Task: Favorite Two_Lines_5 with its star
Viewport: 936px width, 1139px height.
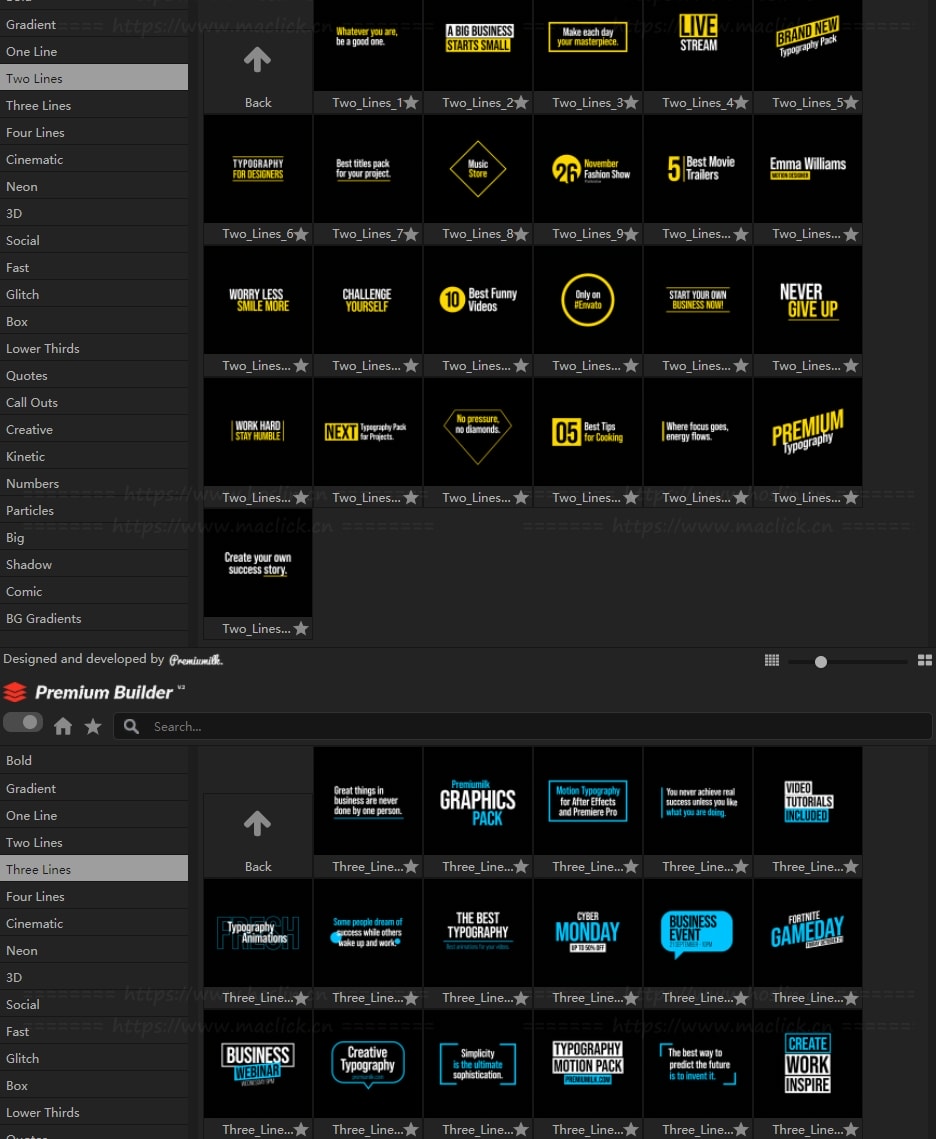Action: [851, 102]
